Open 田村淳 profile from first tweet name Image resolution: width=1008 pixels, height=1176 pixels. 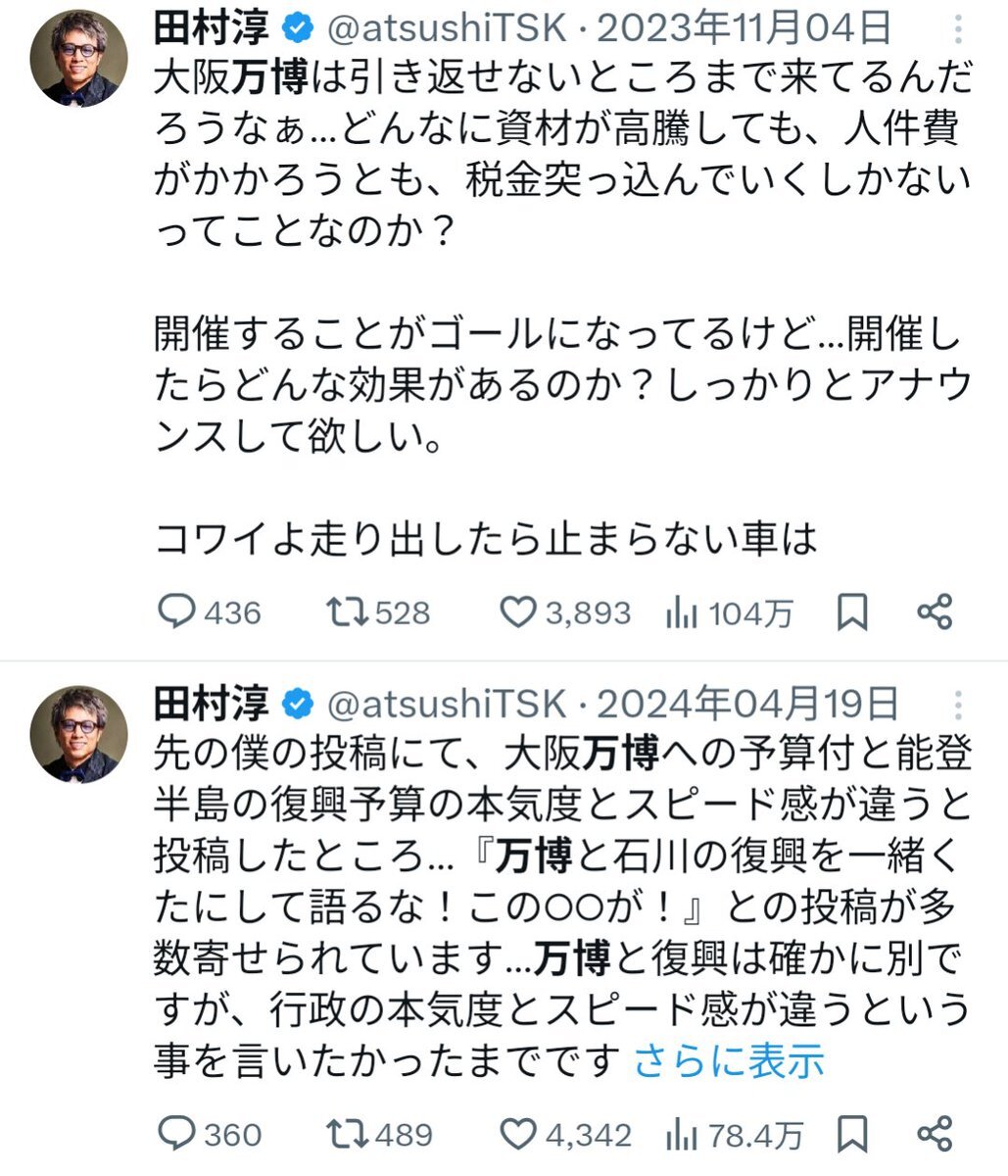click(x=212, y=28)
